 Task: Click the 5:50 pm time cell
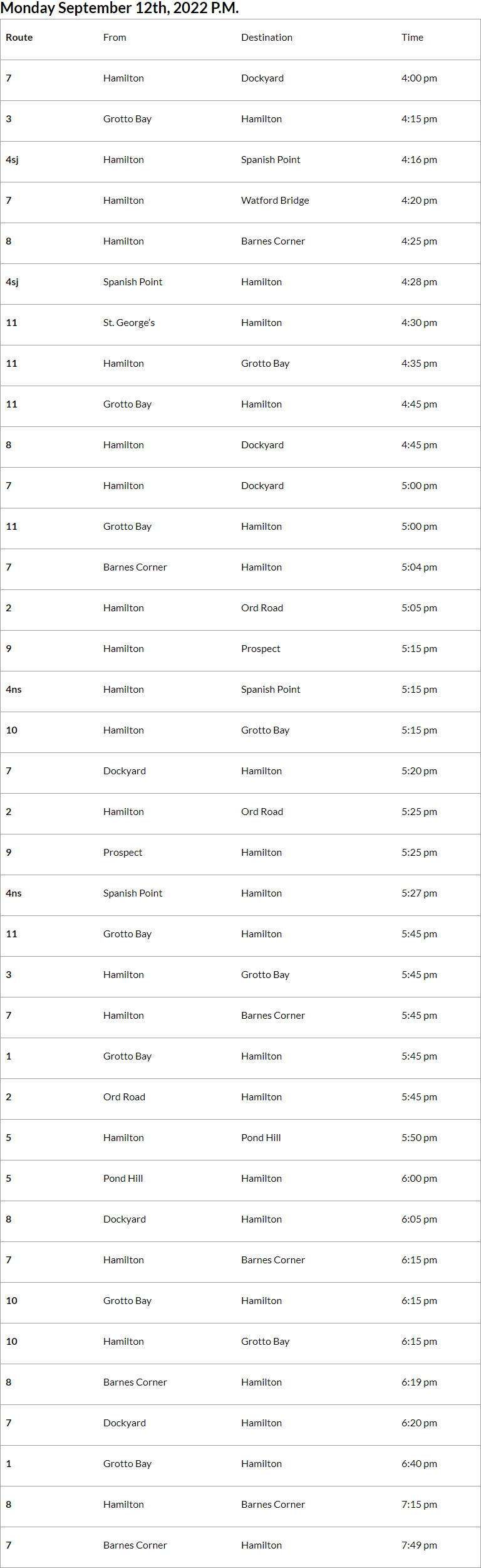(419, 1138)
